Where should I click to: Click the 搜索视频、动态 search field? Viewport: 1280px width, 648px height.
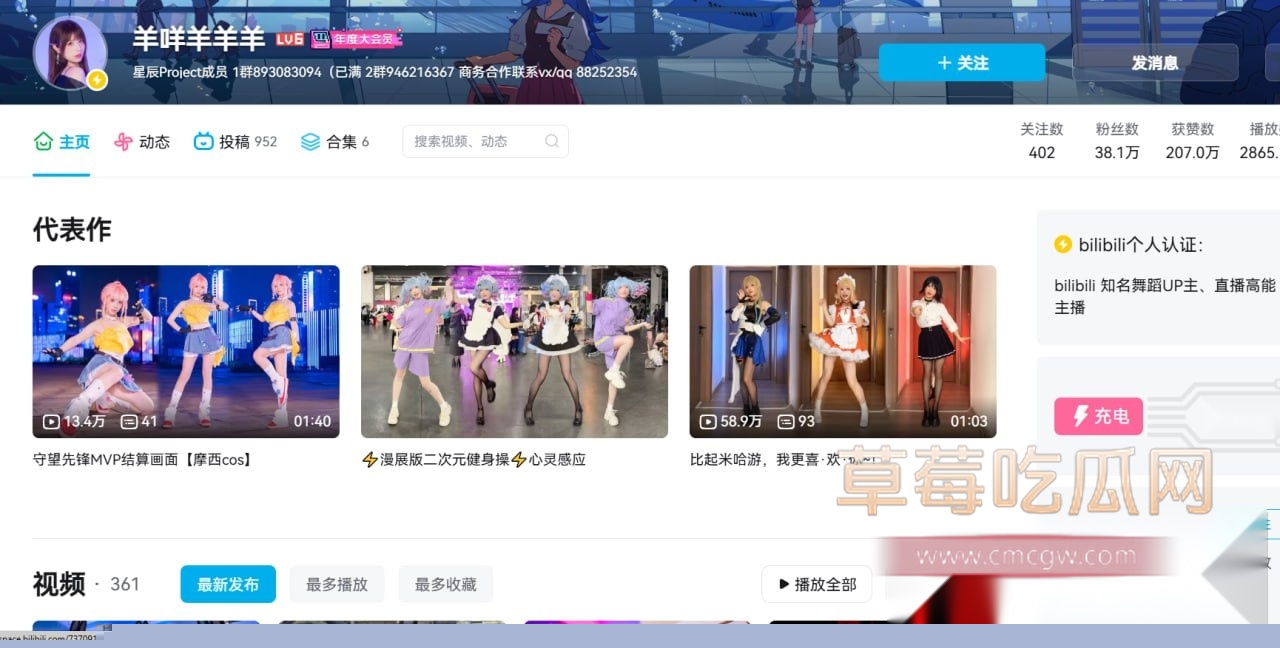click(x=475, y=141)
